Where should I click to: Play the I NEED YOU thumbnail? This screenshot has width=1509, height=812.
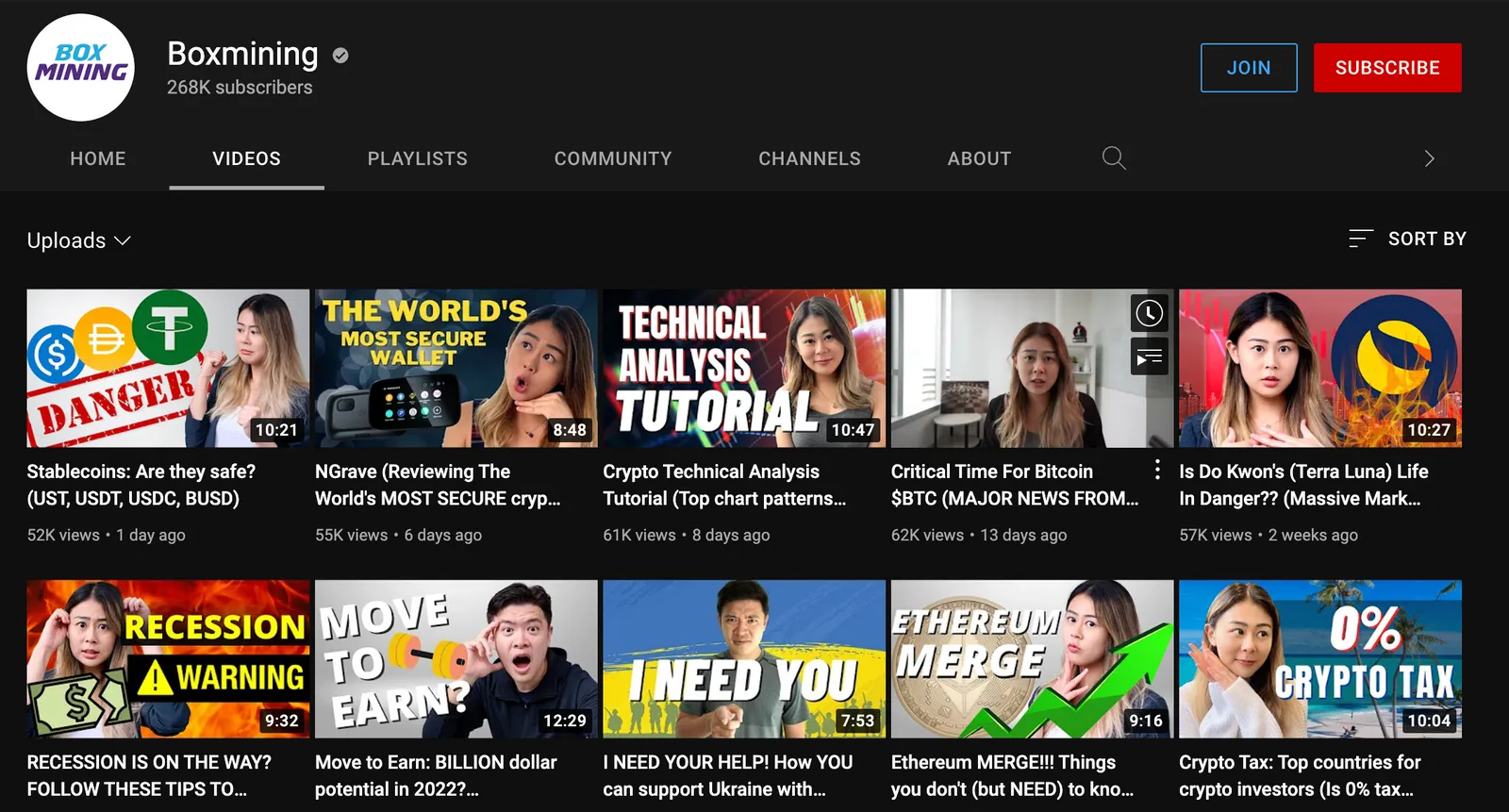pos(744,658)
